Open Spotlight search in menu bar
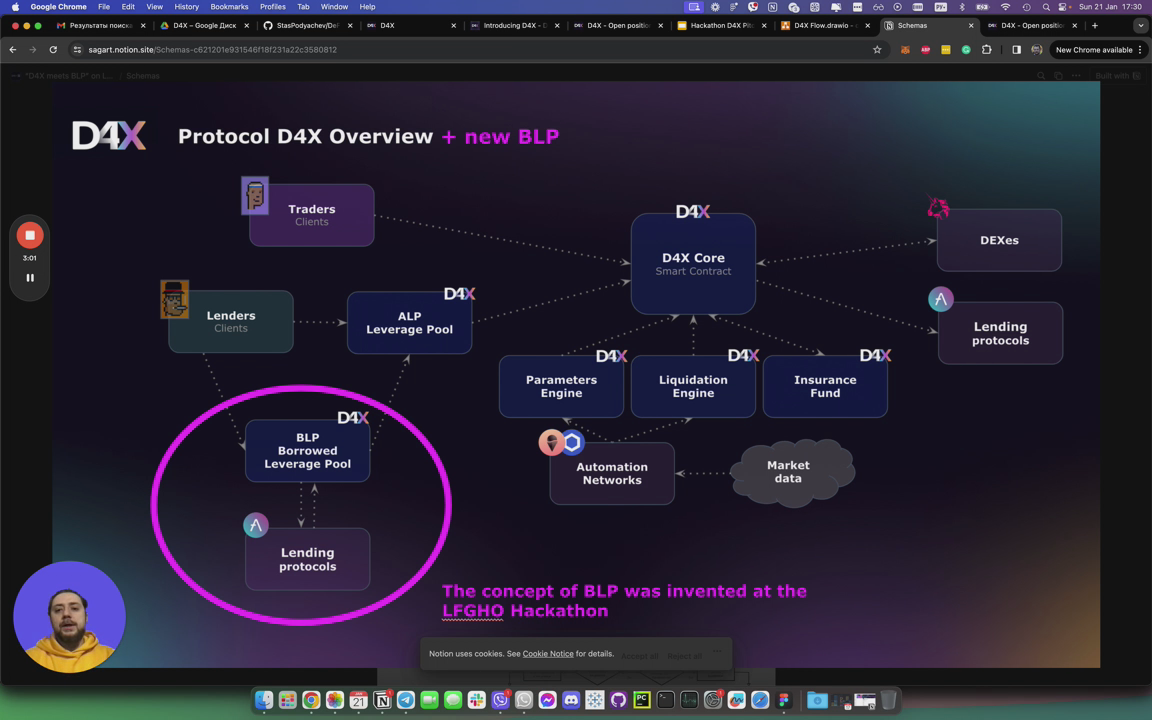The height and width of the screenshot is (720, 1152). coord(1046,7)
